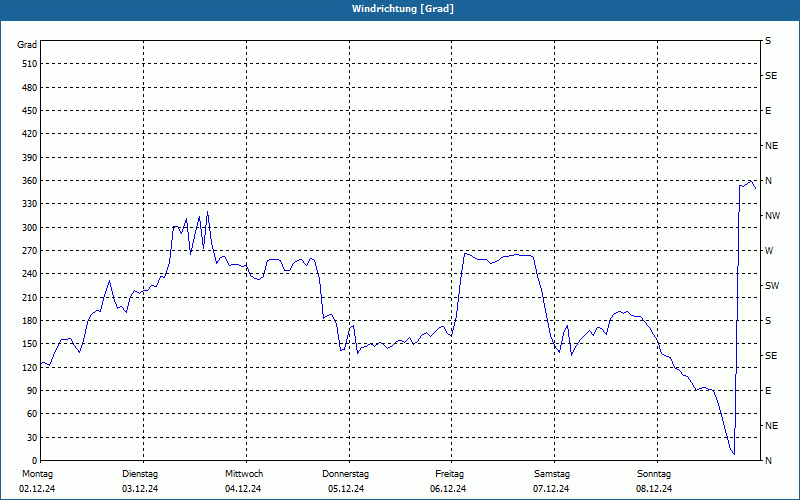
Task: Select the E compass label level with 90
Action: [x=768, y=390]
